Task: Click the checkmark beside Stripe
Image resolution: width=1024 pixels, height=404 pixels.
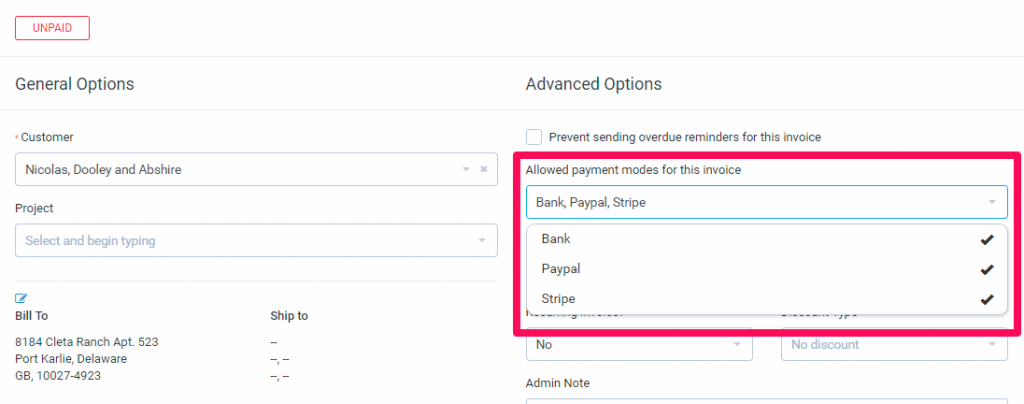Action: pyautogui.click(x=987, y=299)
